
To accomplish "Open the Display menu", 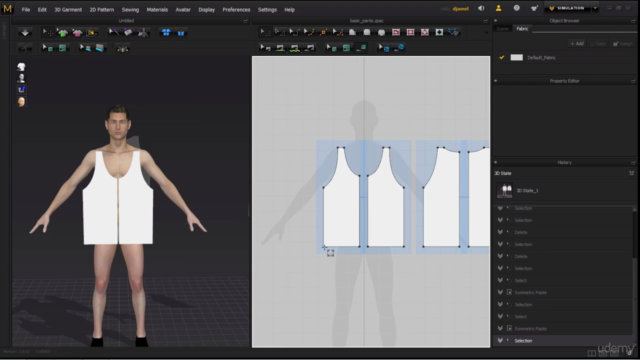I will click(207, 9).
